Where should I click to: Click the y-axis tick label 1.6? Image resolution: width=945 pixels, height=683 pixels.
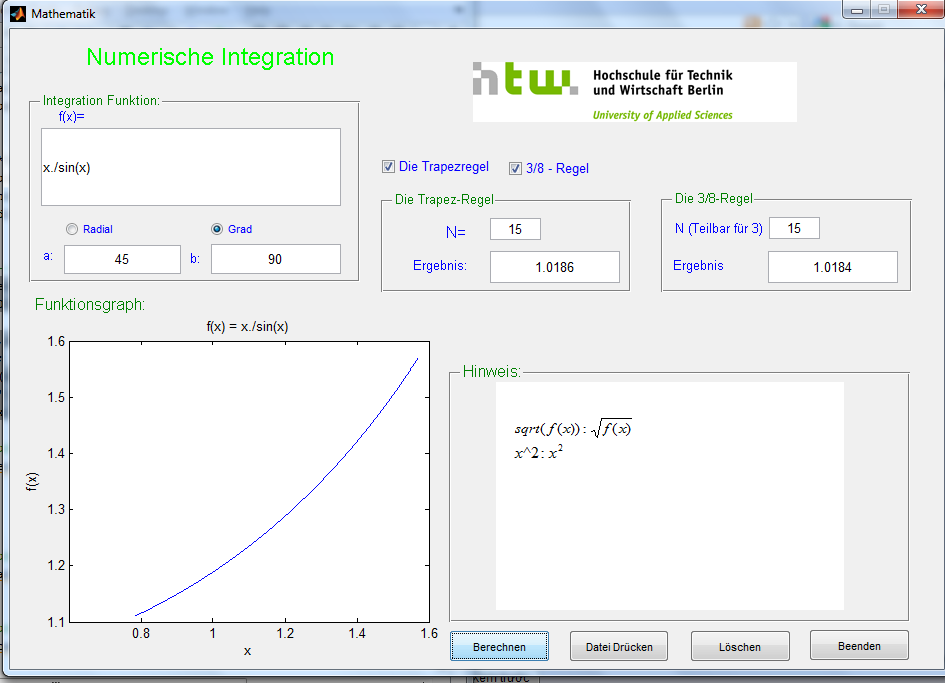[56, 342]
